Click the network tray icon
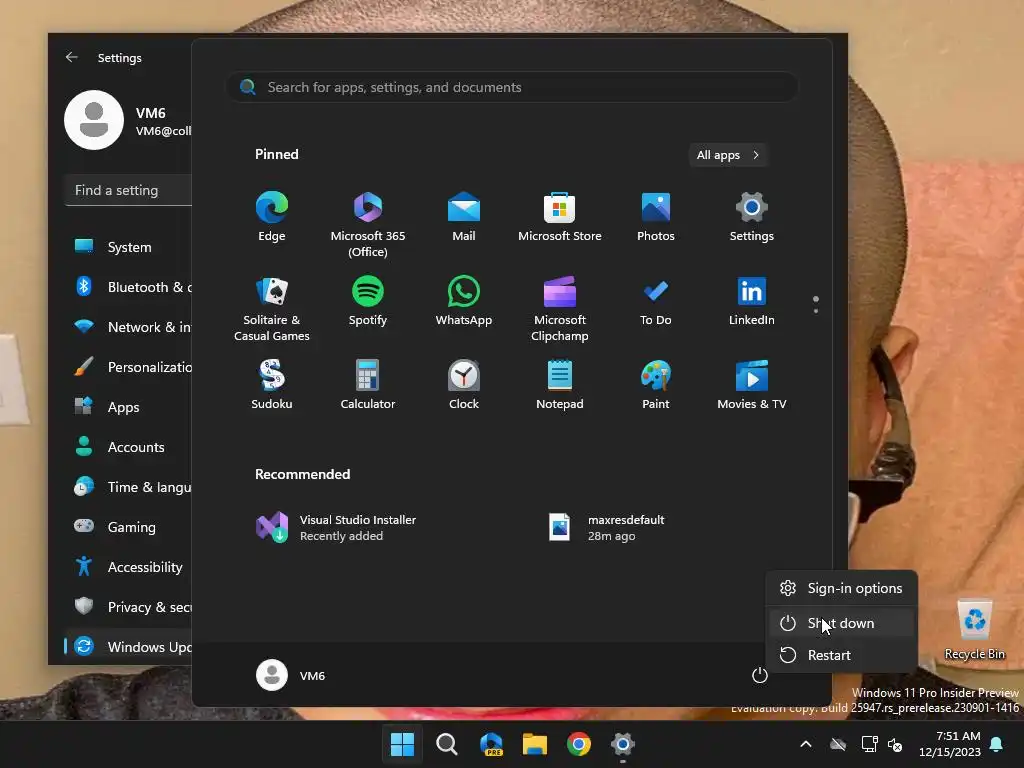Screen dimensions: 1024x768 (x=869, y=744)
